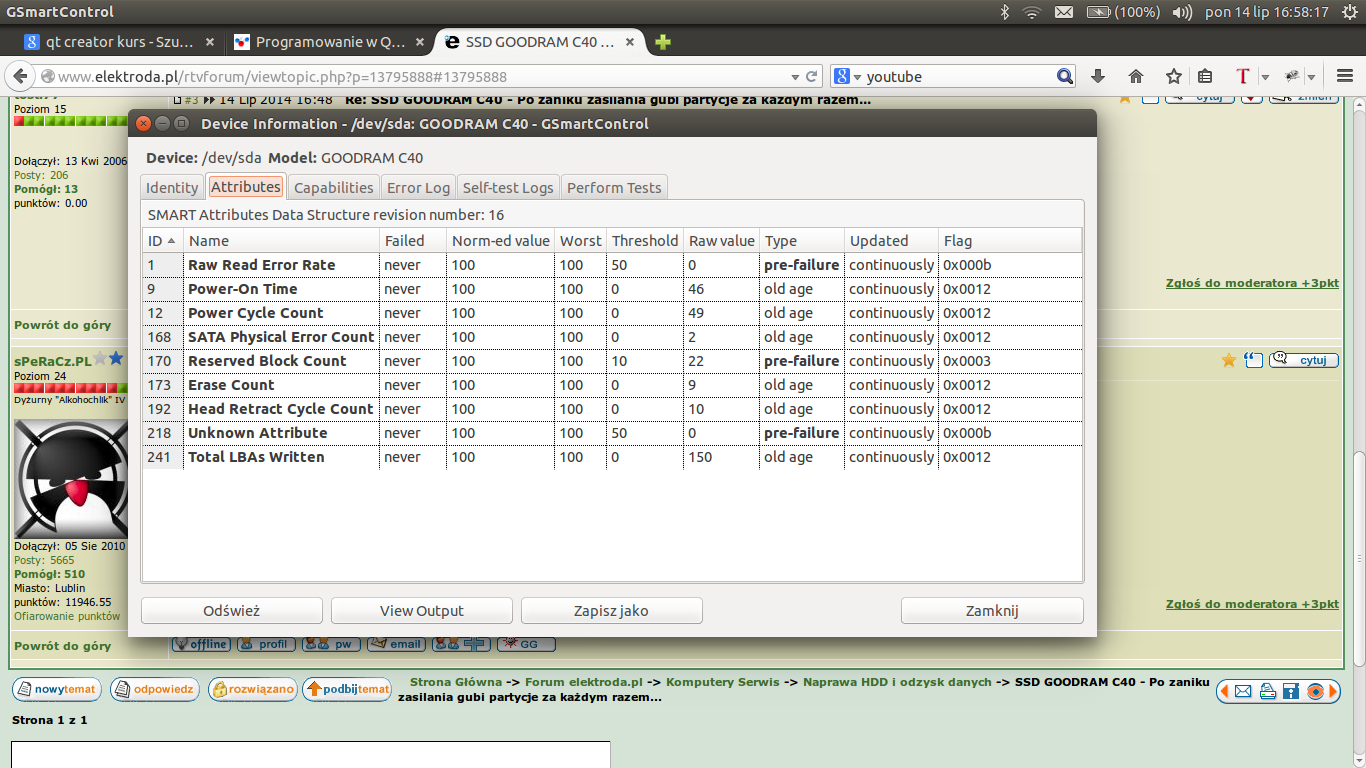This screenshot has height=768, width=1366.
Task: Open the sound volume indicator
Action: (1182, 12)
